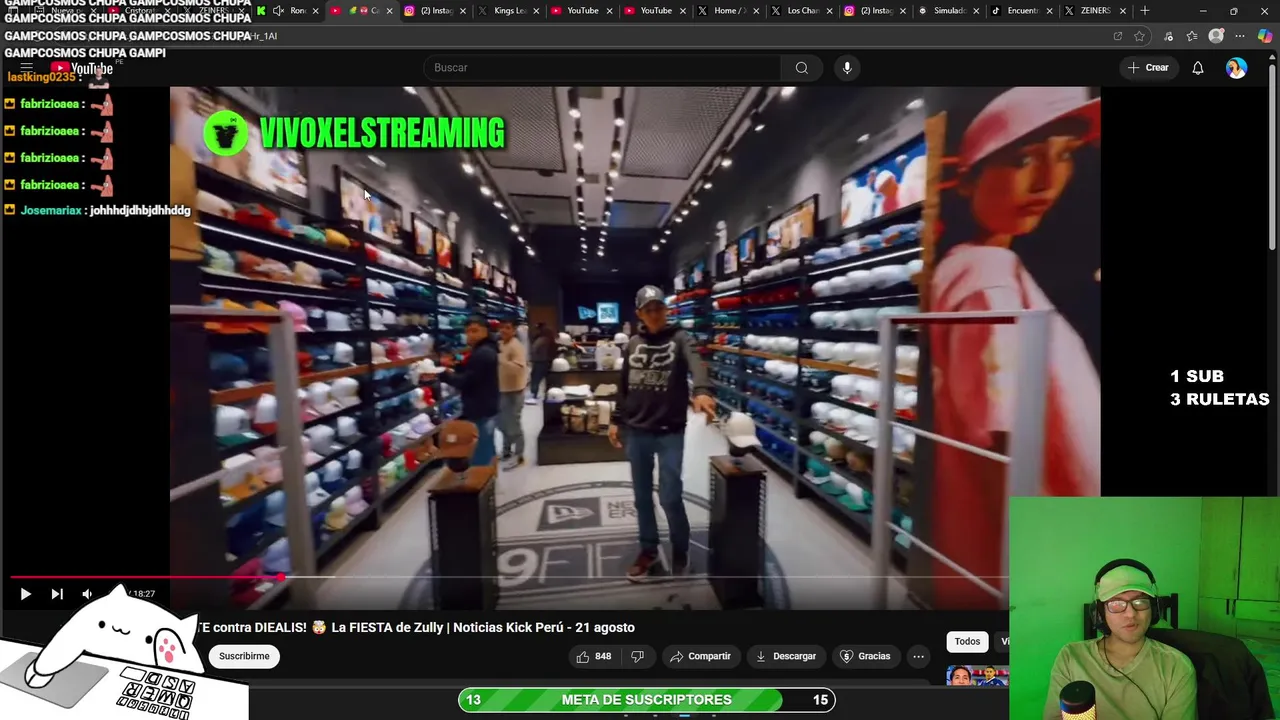The height and width of the screenshot is (720, 1280).
Task: Share the video with Compartir
Action: (x=700, y=656)
